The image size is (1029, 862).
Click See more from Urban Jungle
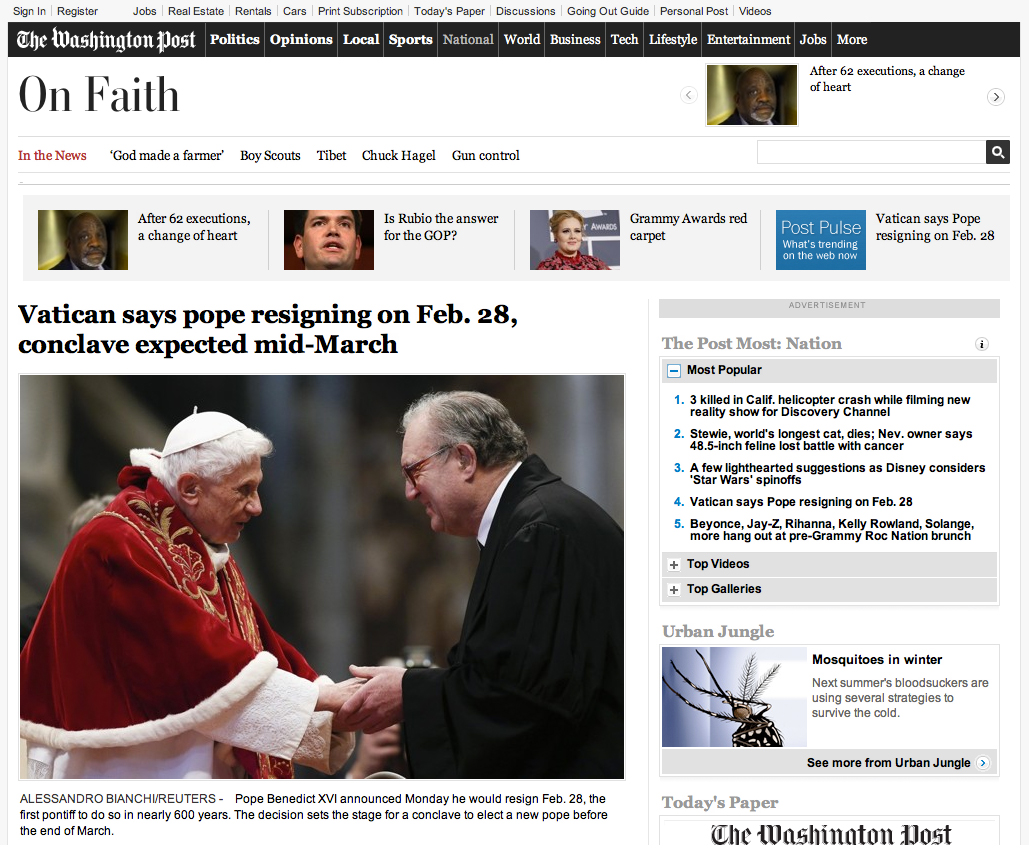889,763
